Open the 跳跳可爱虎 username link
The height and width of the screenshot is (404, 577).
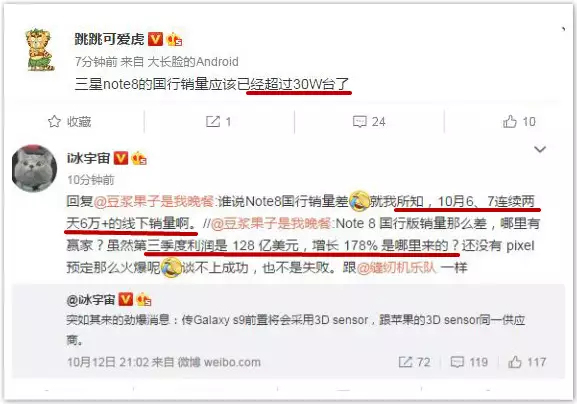[x=109, y=39]
